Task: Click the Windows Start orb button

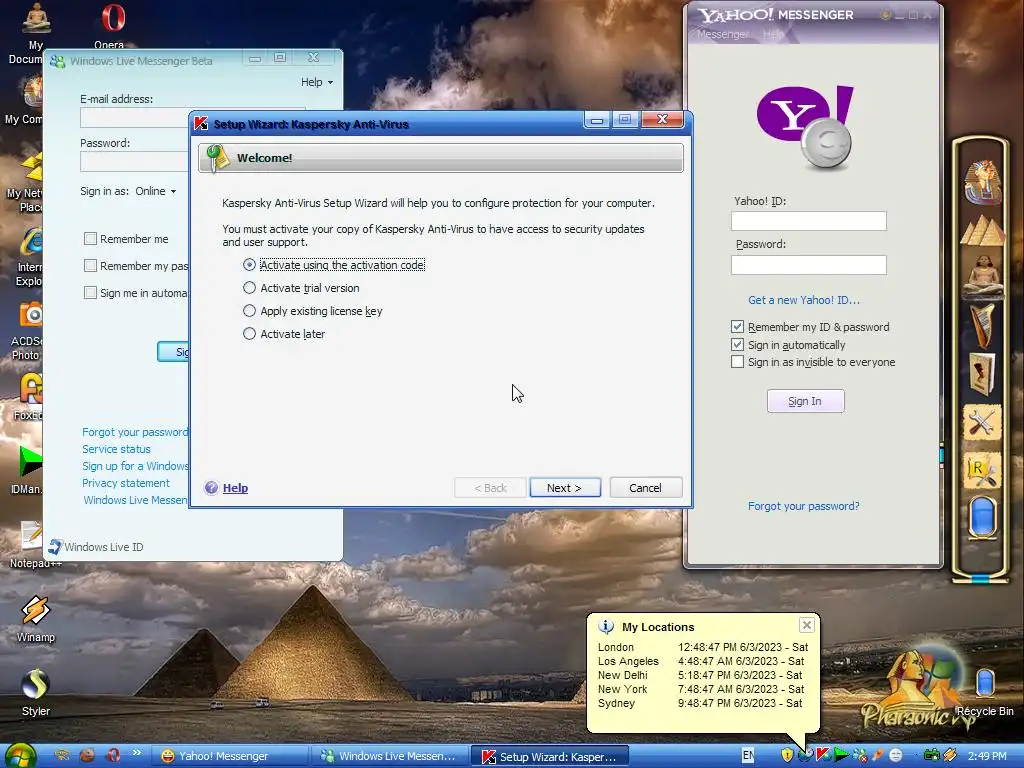Action: pos(21,756)
